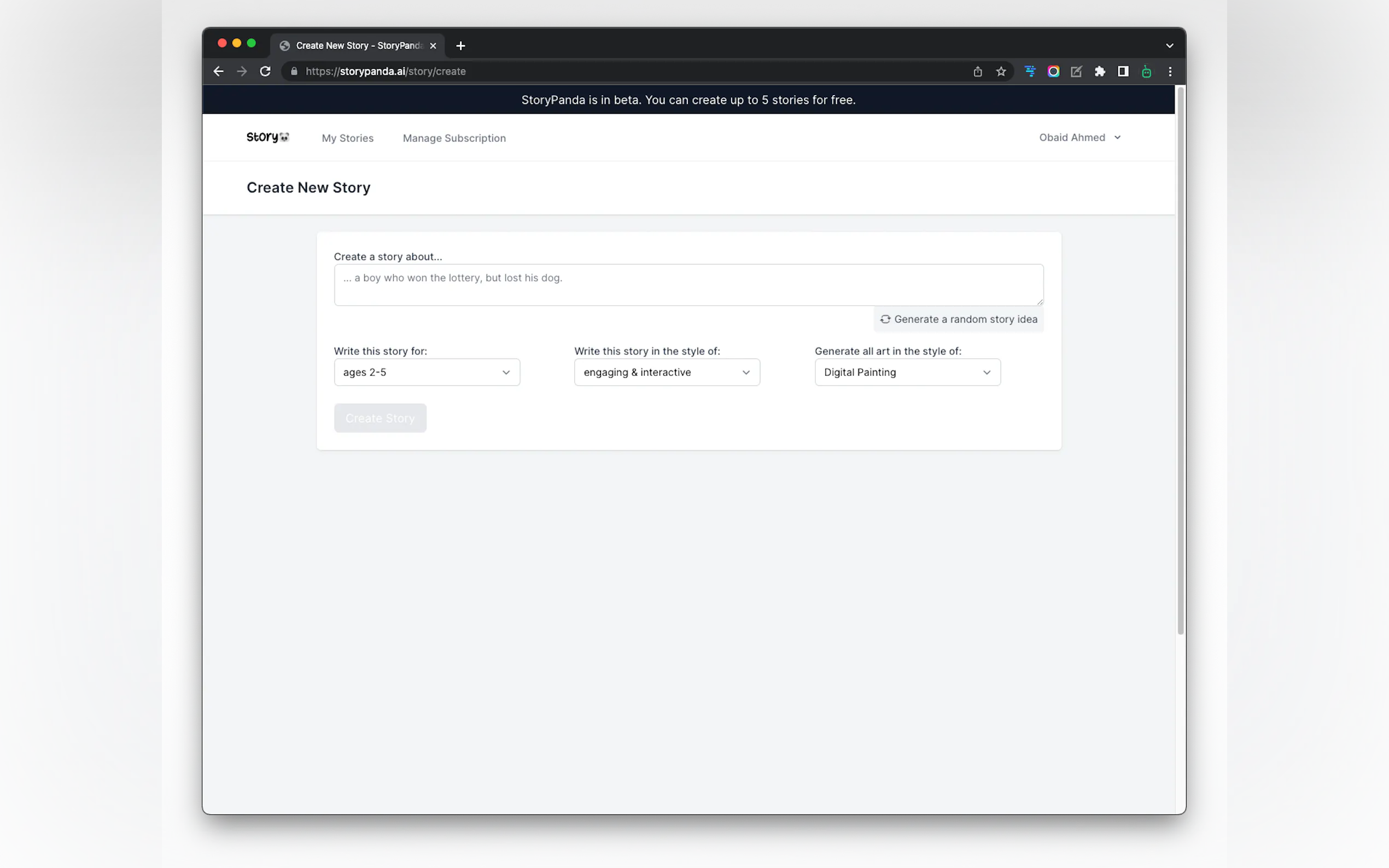This screenshot has width=1389, height=868.
Task: Open the Digital Painting art style dropdown
Action: [907, 372]
